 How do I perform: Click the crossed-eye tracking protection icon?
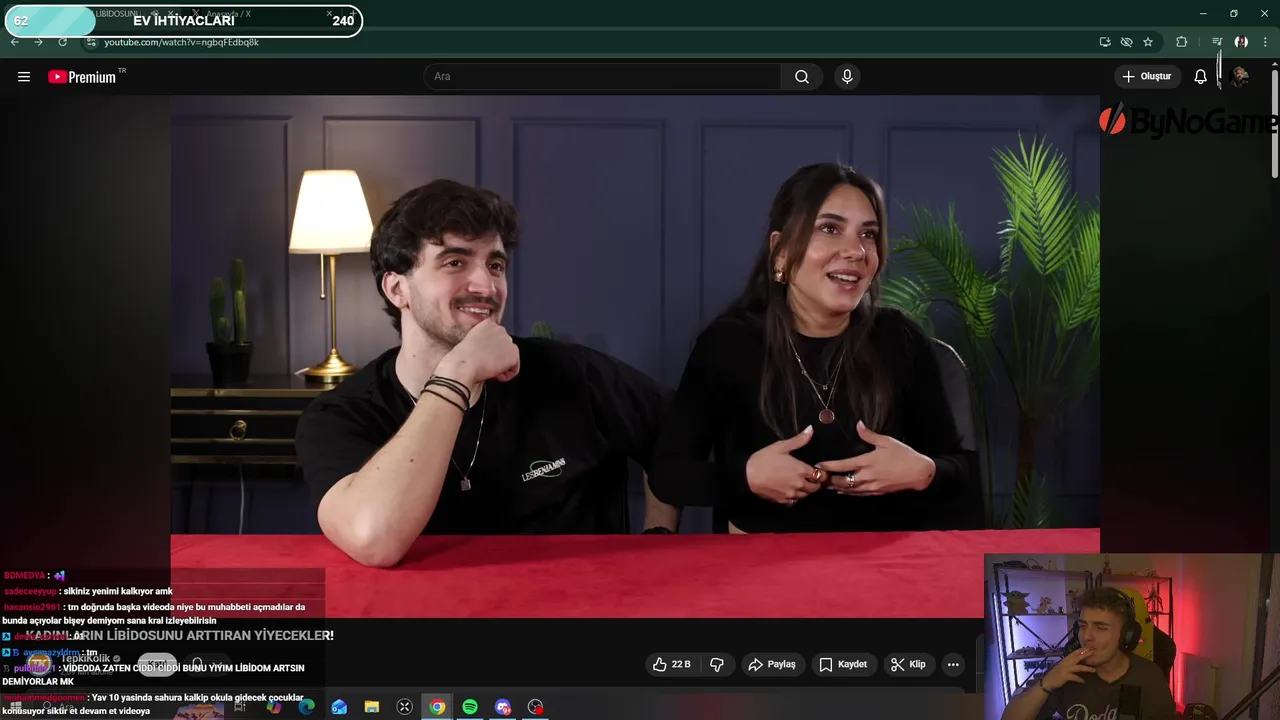[1126, 42]
